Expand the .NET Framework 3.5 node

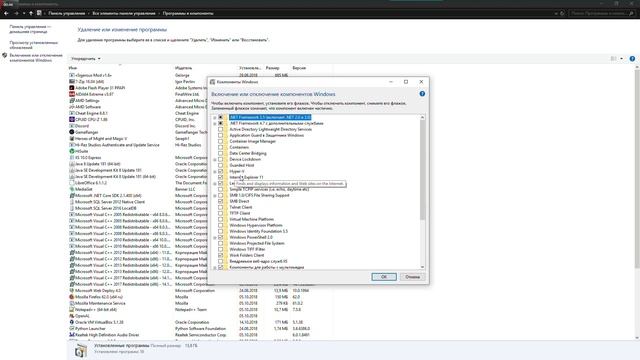point(215,118)
